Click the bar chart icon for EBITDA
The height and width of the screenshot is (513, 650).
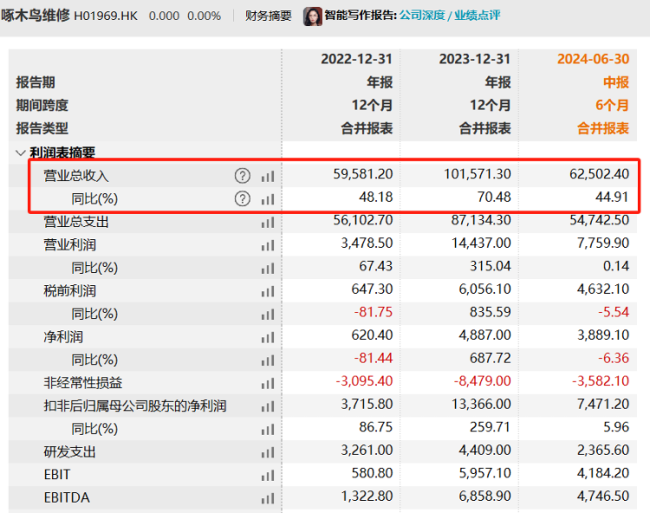[267, 497]
